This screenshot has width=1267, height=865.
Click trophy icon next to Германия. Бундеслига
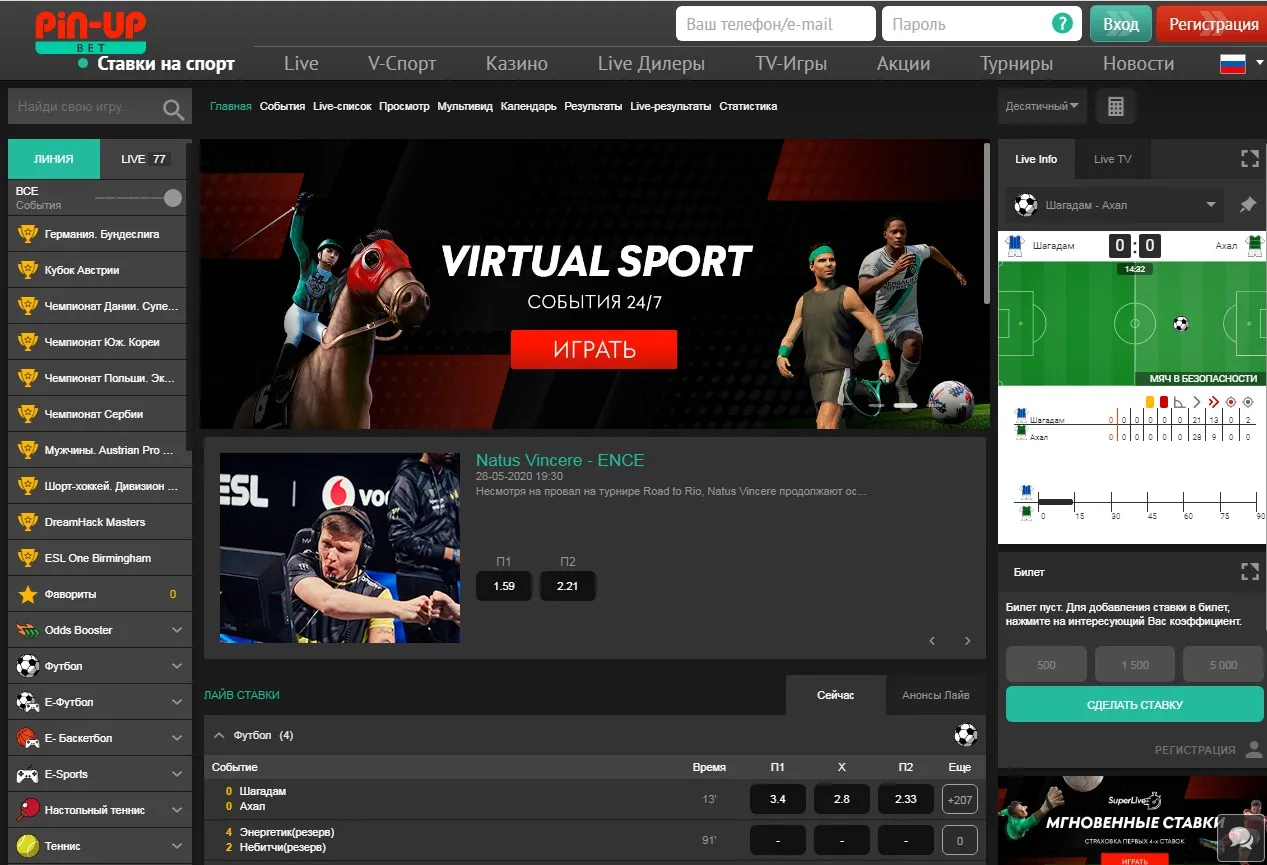(x=28, y=235)
